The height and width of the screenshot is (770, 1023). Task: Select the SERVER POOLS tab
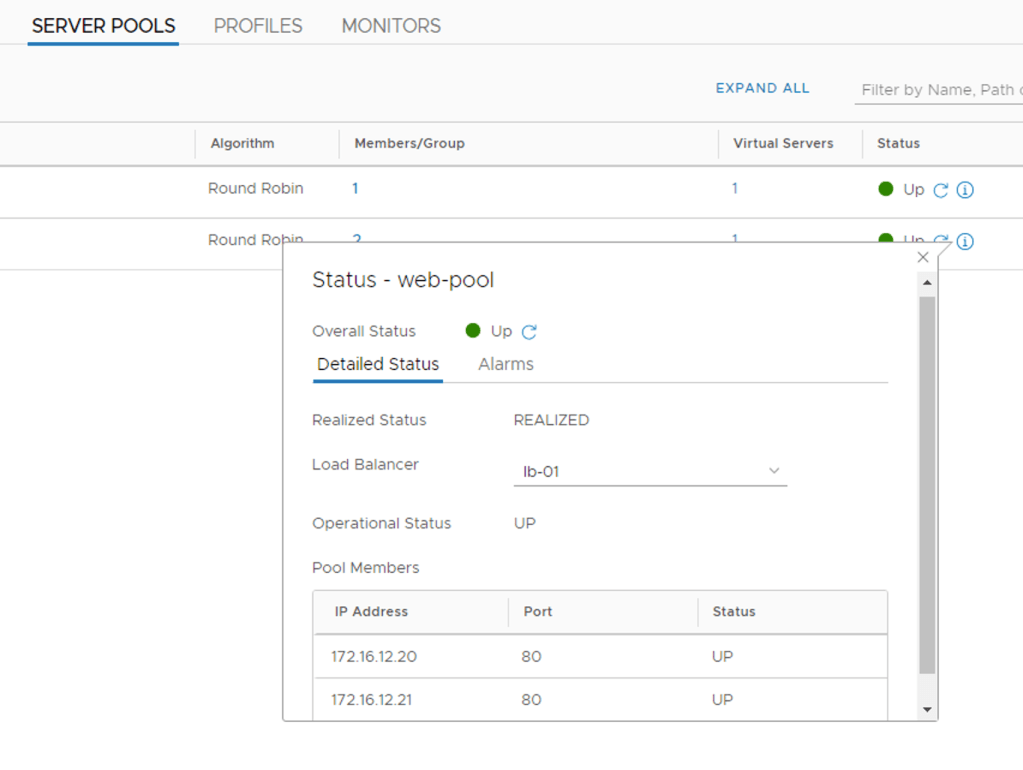point(103,26)
